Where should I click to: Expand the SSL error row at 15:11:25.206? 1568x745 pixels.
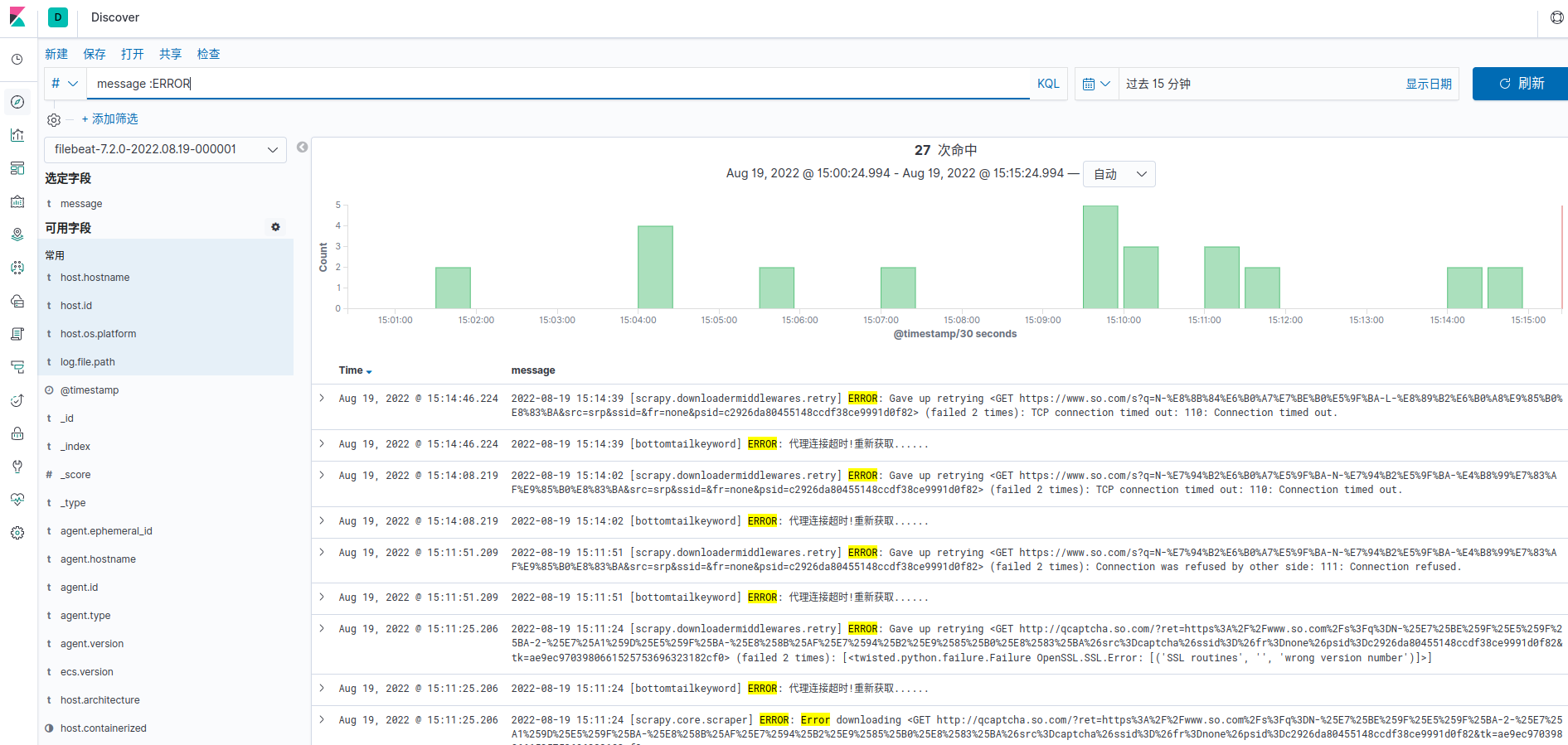[x=322, y=629]
